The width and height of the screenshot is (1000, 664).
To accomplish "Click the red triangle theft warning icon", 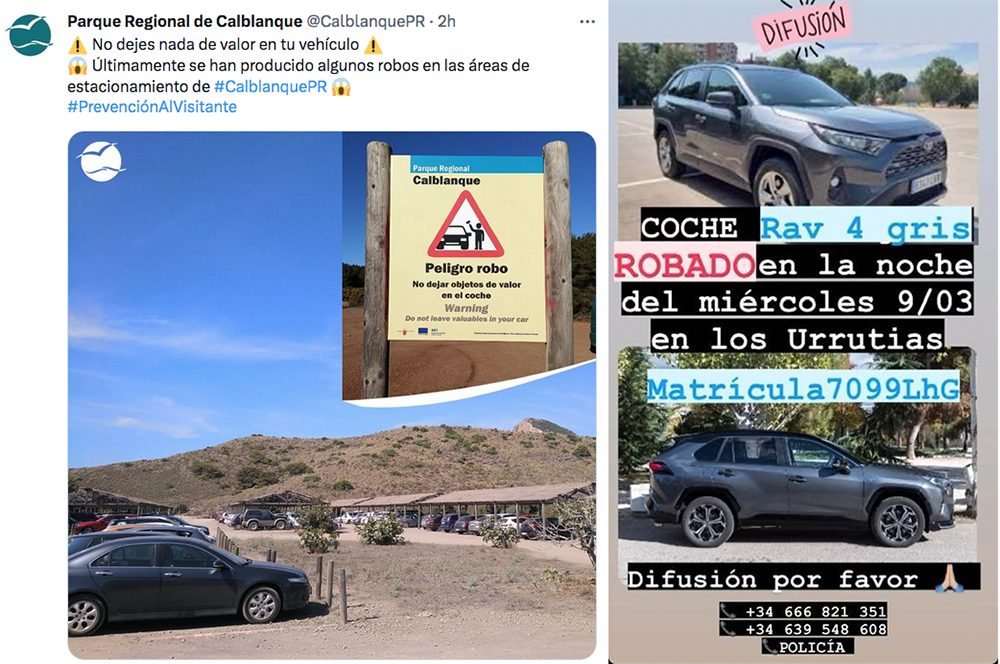I will click(466, 225).
